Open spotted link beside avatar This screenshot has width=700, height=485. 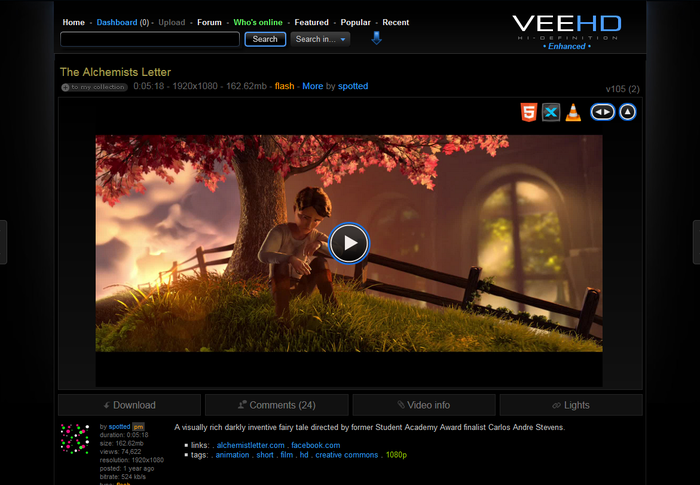coord(119,426)
